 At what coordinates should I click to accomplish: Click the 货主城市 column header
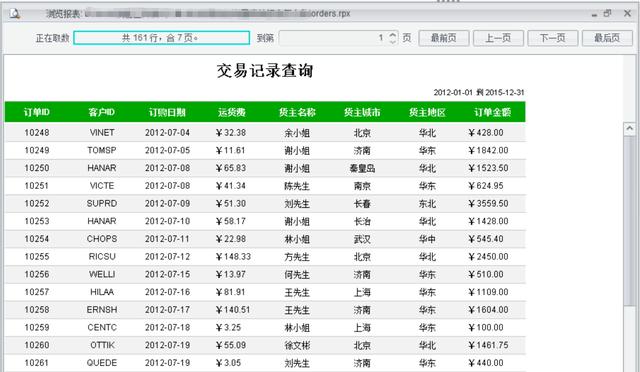coord(362,112)
